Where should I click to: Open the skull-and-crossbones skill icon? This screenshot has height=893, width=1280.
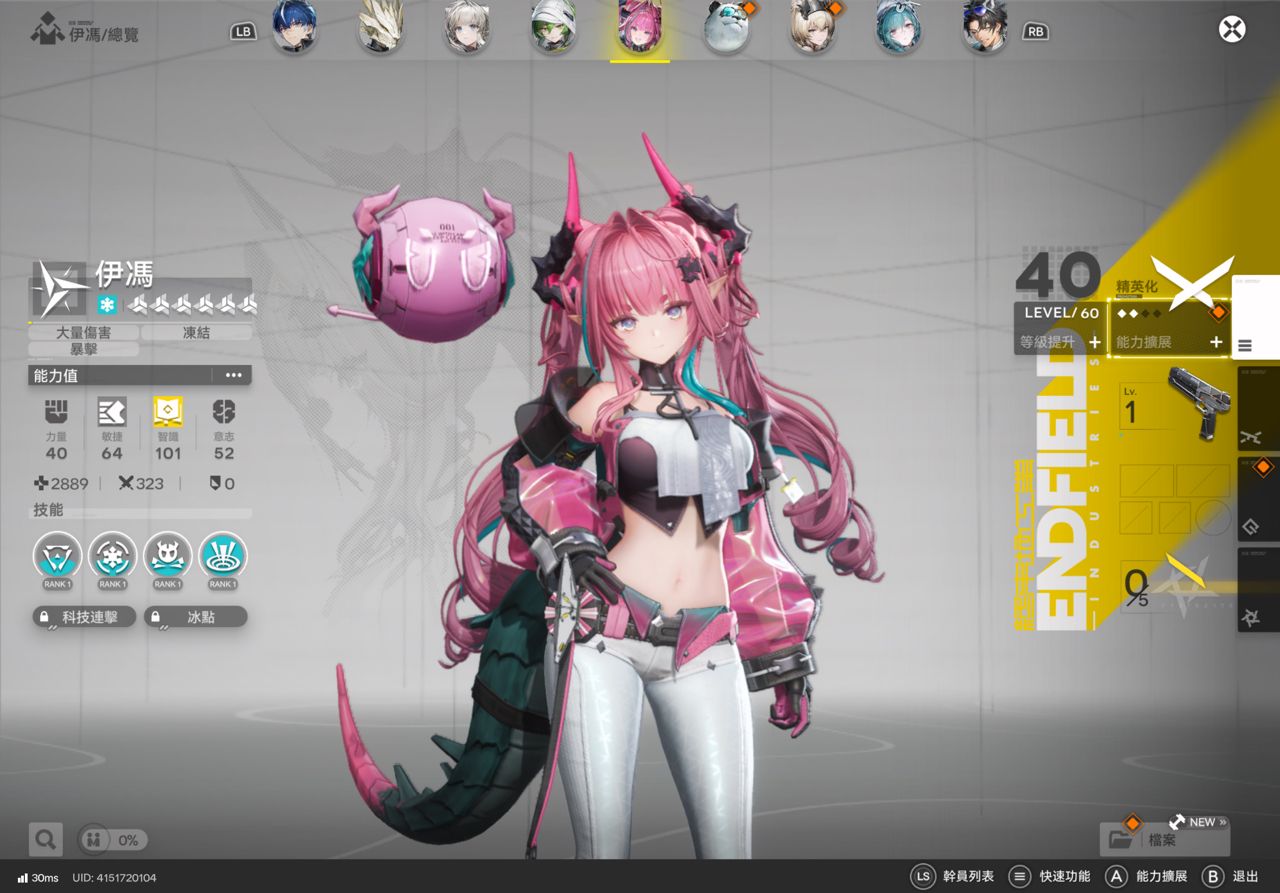[167, 555]
